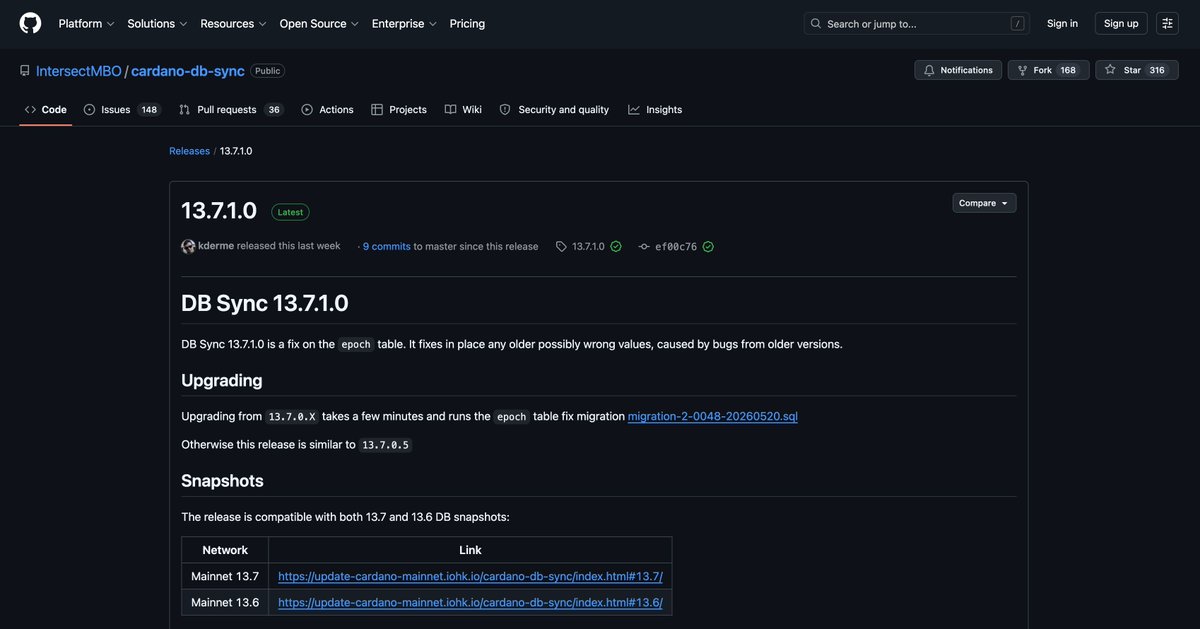Click the Issues count badge 148

pyautogui.click(x=149, y=110)
